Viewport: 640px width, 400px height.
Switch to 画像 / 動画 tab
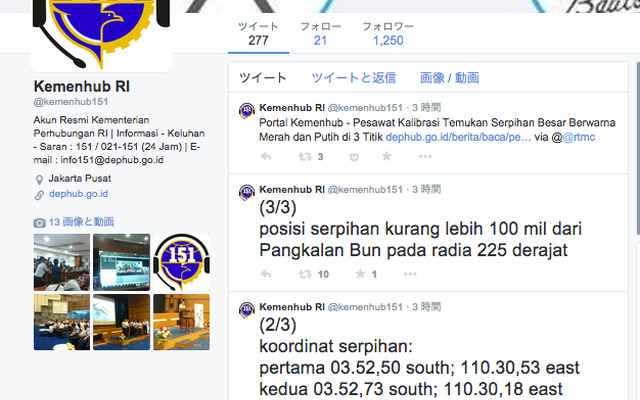(449, 78)
